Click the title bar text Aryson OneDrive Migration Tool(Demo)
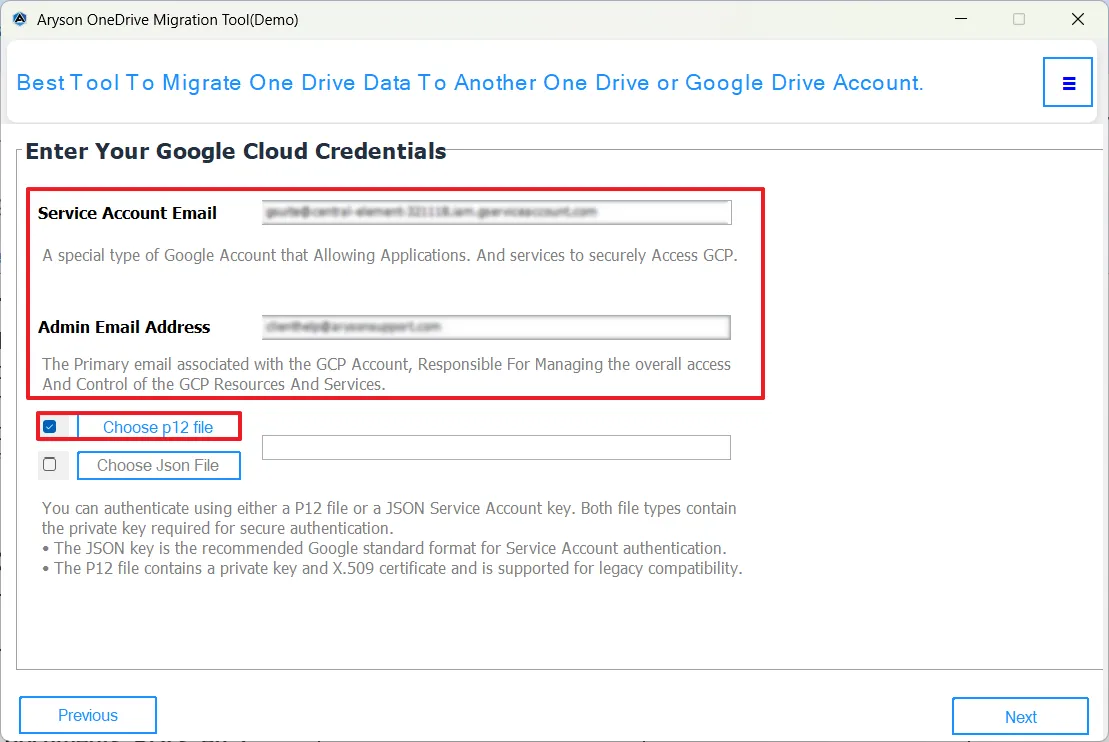The image size is (1109, 742). 168,19
